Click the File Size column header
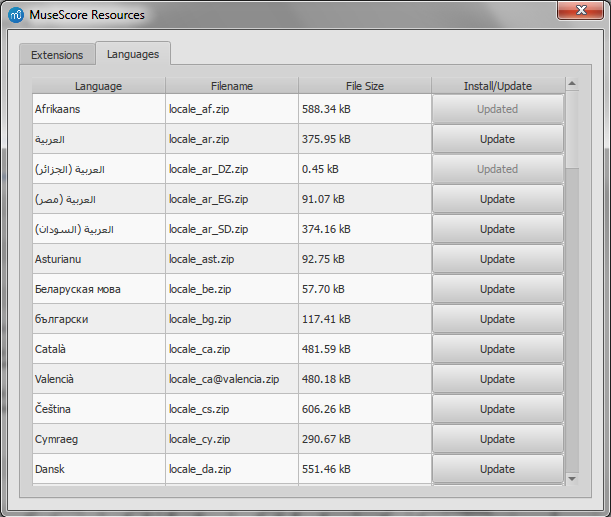Screen dimensions: 611x517 (365, 86)
